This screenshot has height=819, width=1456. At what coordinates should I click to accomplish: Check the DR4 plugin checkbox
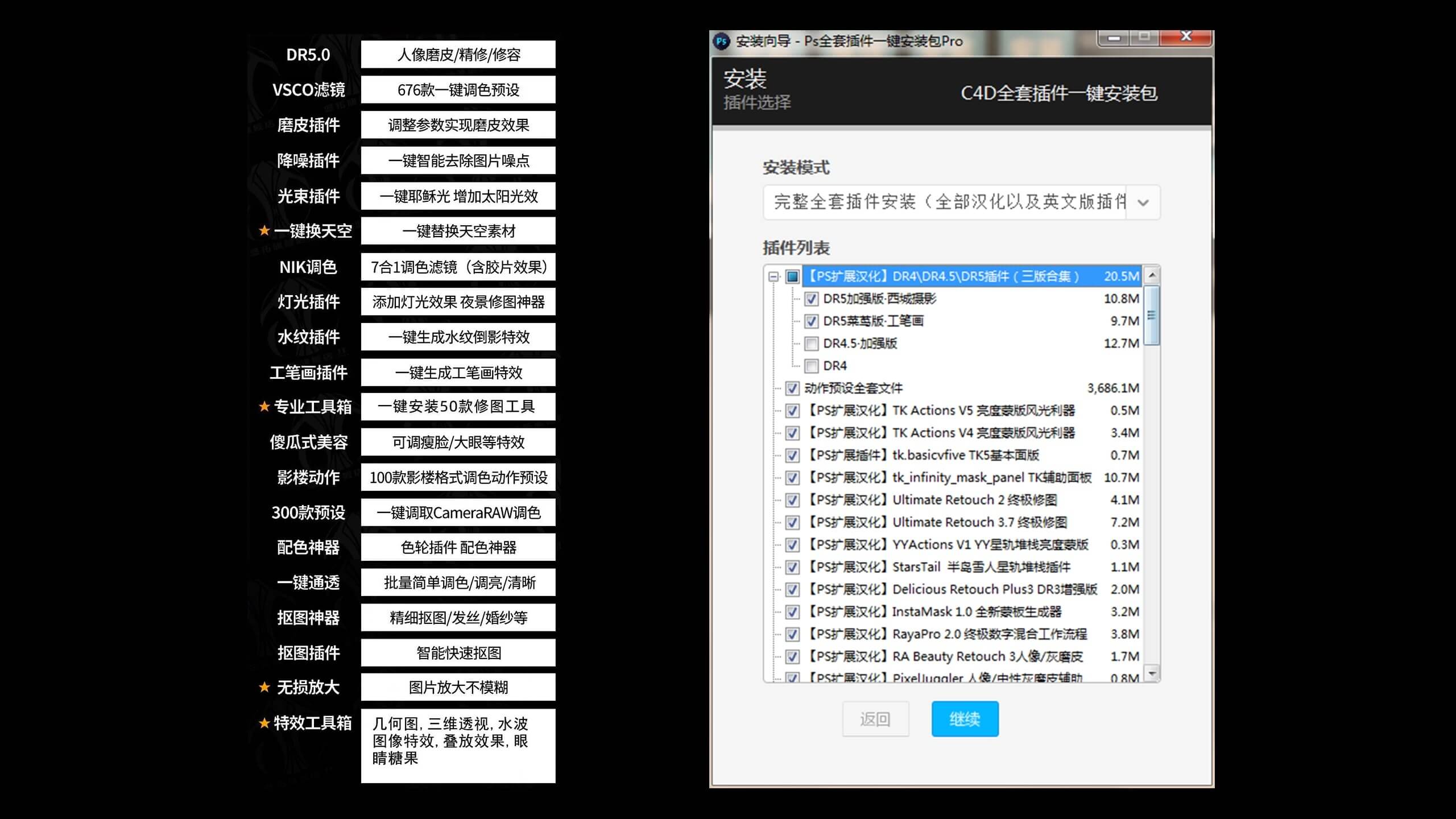tap(811, 366)
